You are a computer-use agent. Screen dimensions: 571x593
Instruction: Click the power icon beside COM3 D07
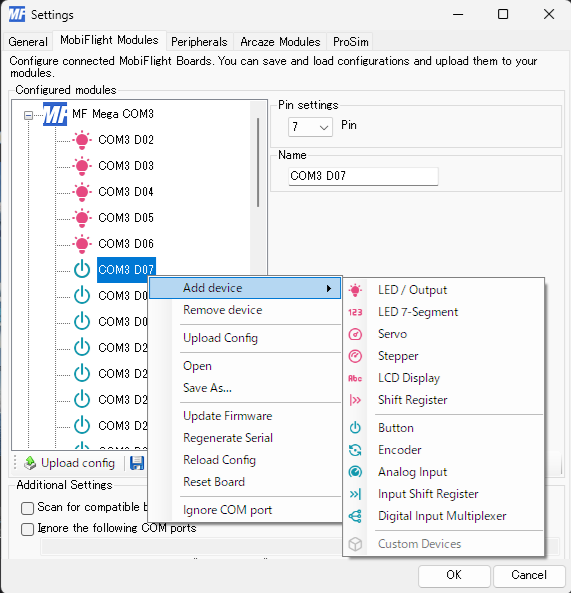[82, 270]
